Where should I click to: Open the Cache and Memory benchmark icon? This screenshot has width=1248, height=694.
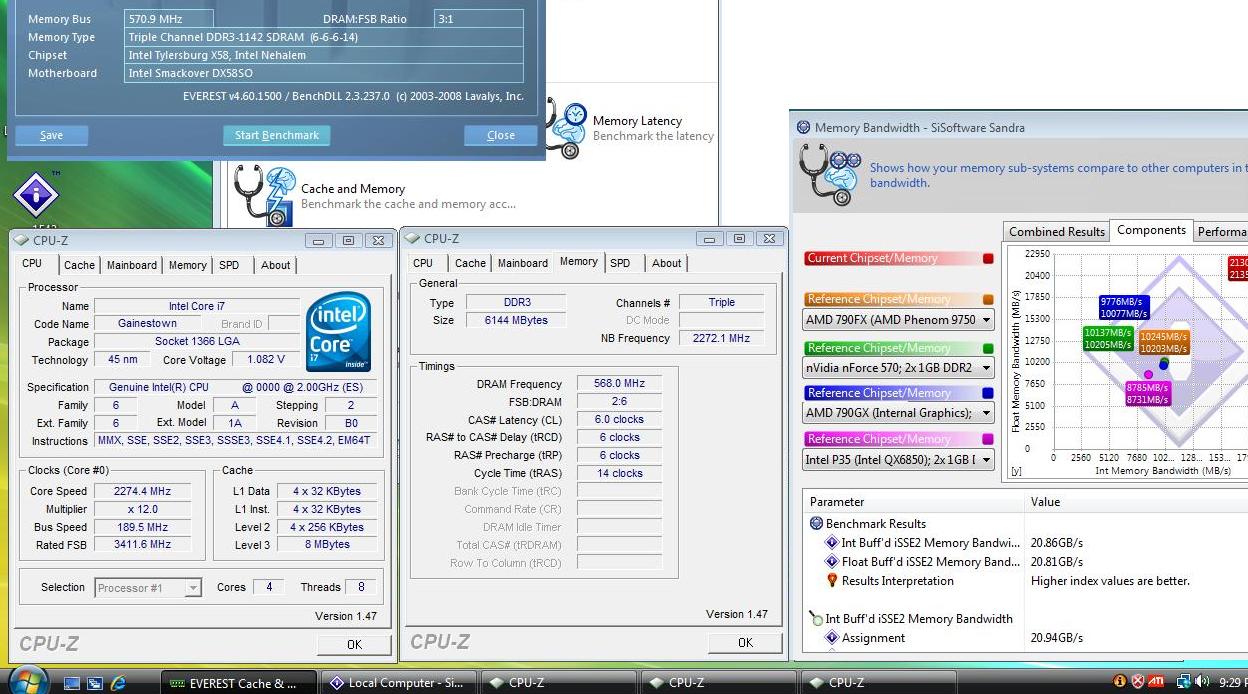(263, 195)
